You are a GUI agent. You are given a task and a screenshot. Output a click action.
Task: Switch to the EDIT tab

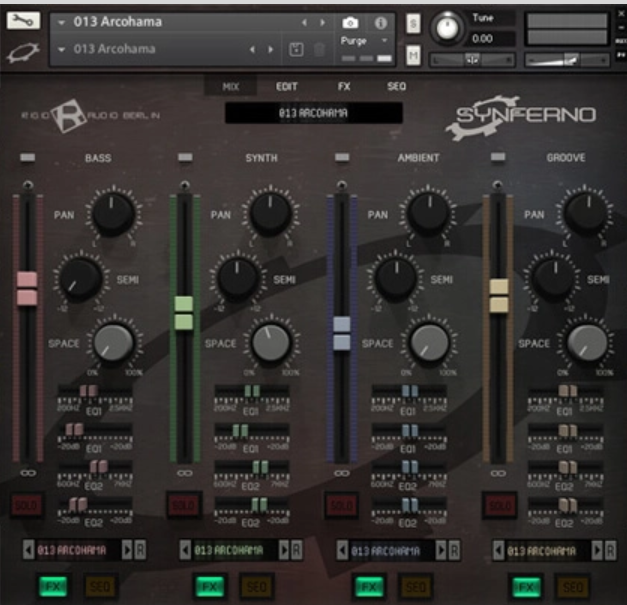287,86
